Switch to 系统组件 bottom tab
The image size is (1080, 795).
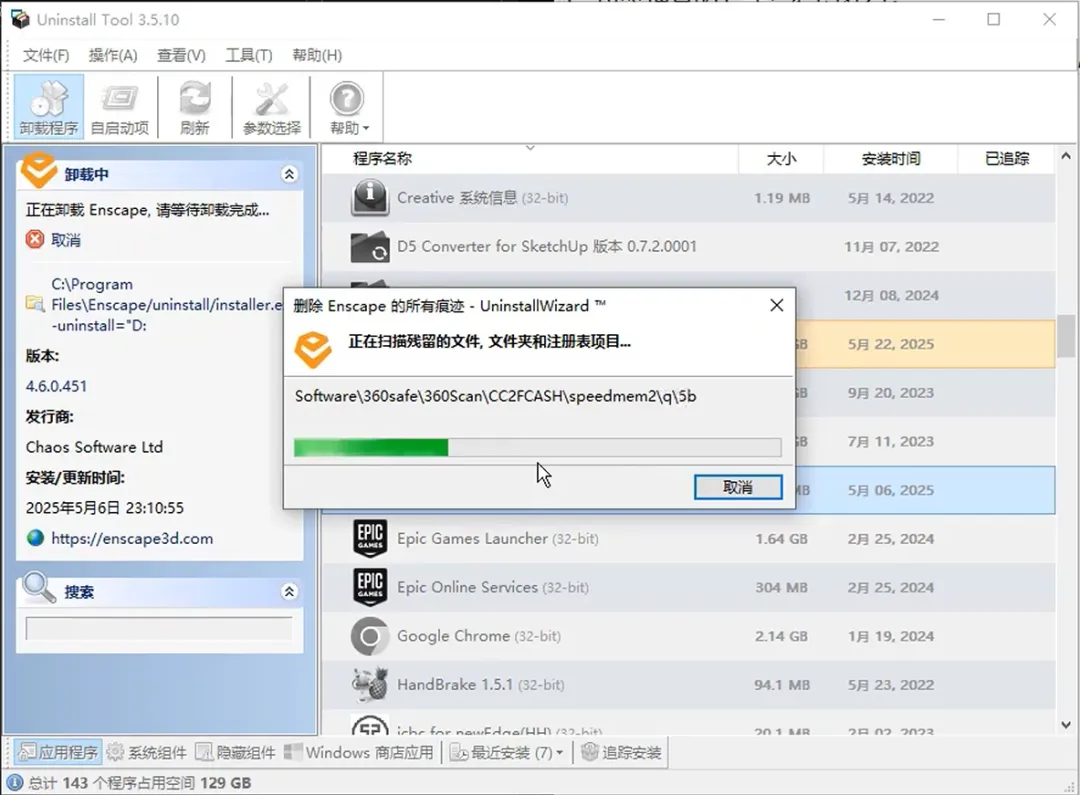(x=147, y=752)
